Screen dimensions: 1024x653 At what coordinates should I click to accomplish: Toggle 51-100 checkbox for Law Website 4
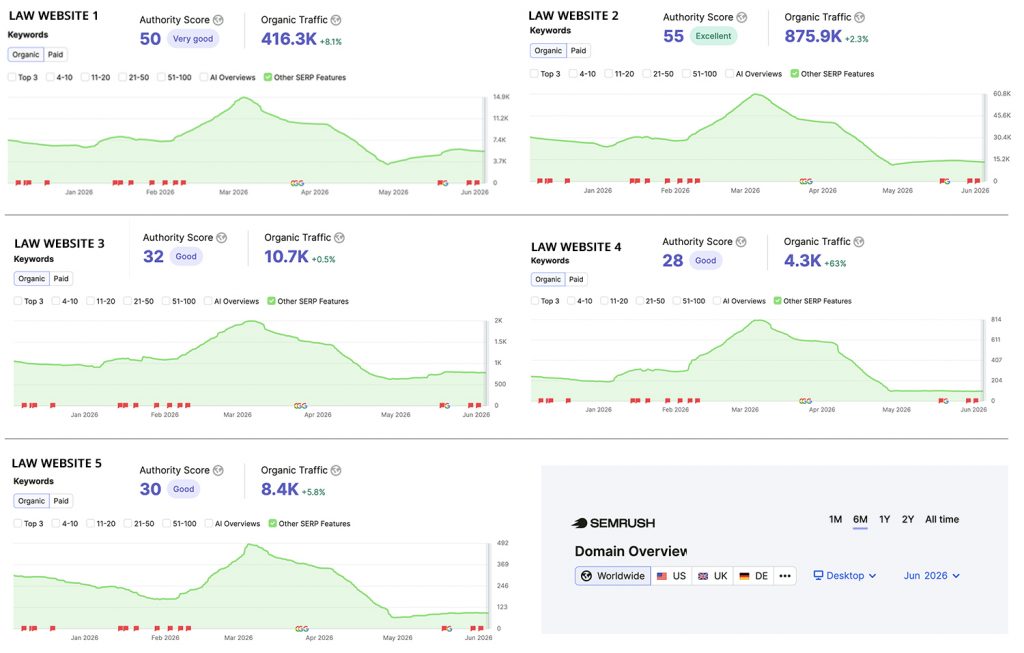677,301
